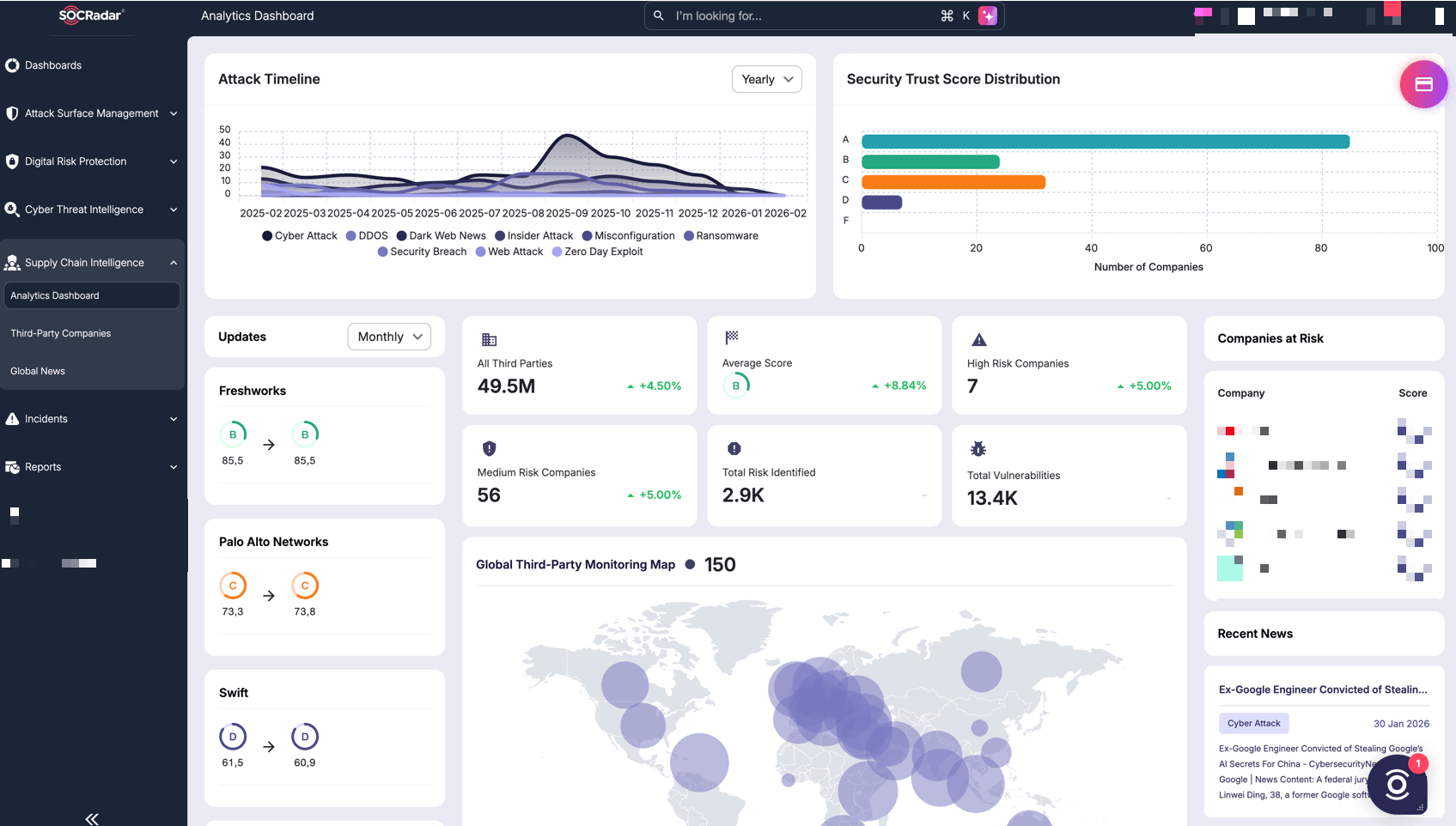The height and width of the screenshot is (826, 1456).
Task: Click the Cyber Threat Intelligence icon
Action: (12, 210)
